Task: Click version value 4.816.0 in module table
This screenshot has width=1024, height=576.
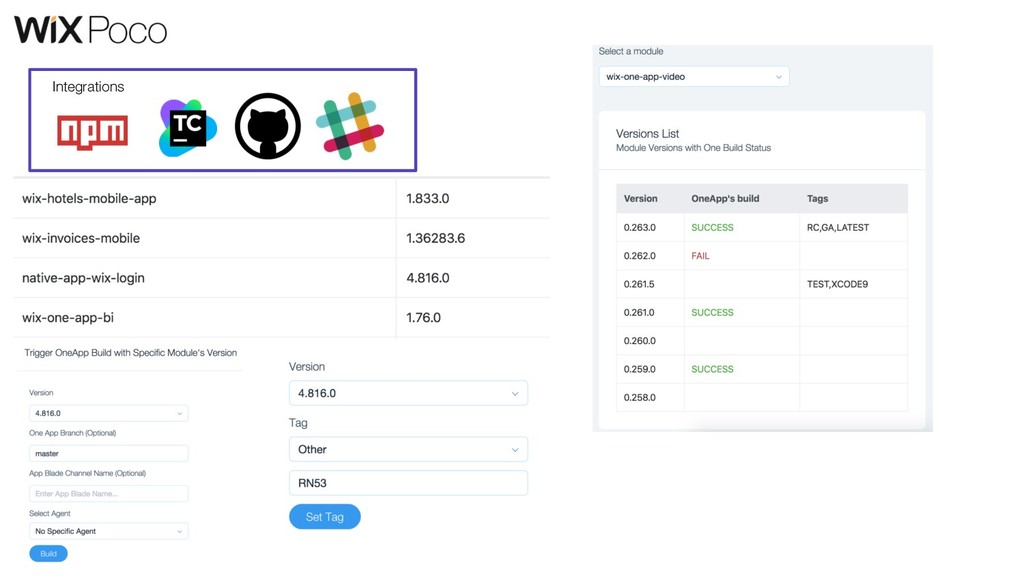Action: coord(428,278)
